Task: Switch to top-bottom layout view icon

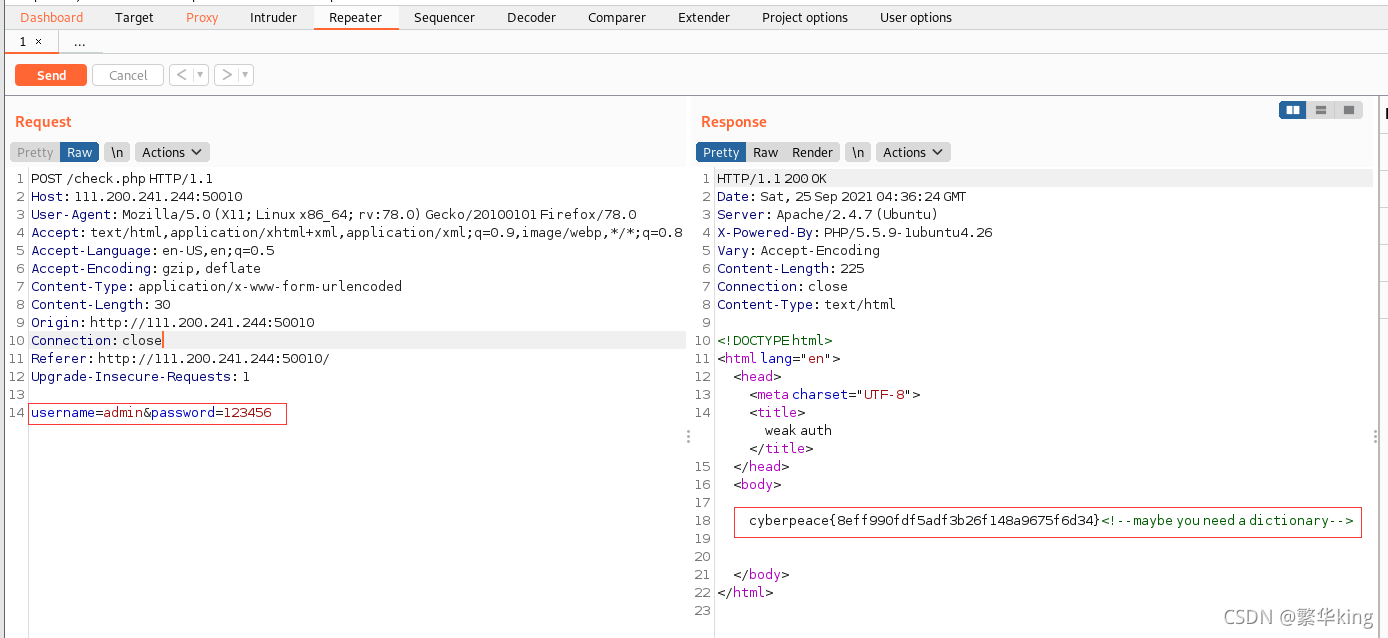Action: coord(1321,110)
